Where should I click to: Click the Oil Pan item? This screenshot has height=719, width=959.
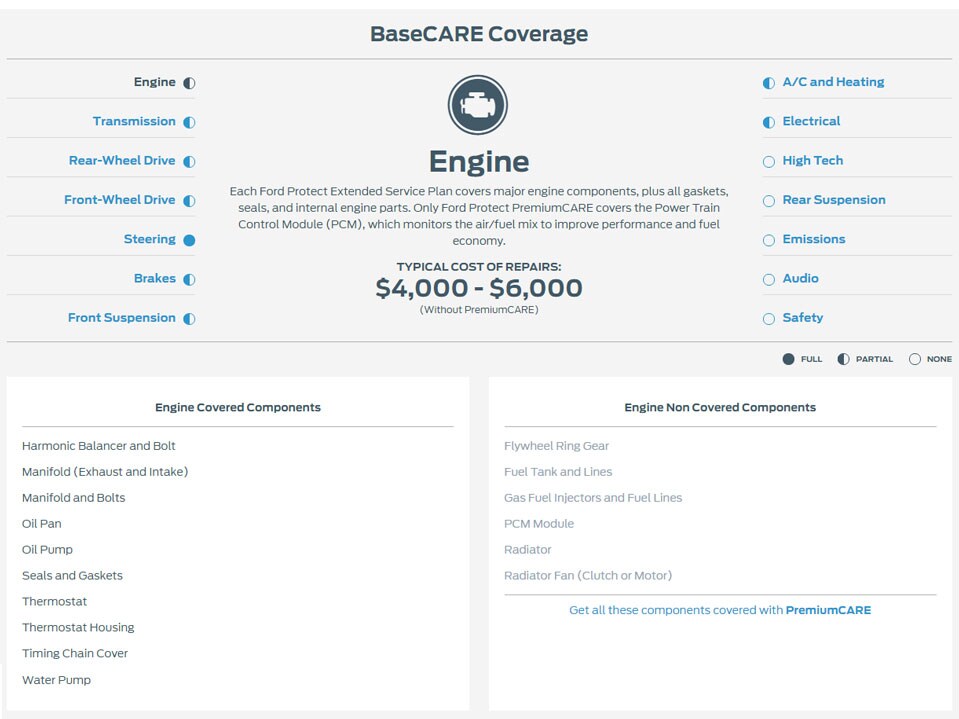[42, 524]
